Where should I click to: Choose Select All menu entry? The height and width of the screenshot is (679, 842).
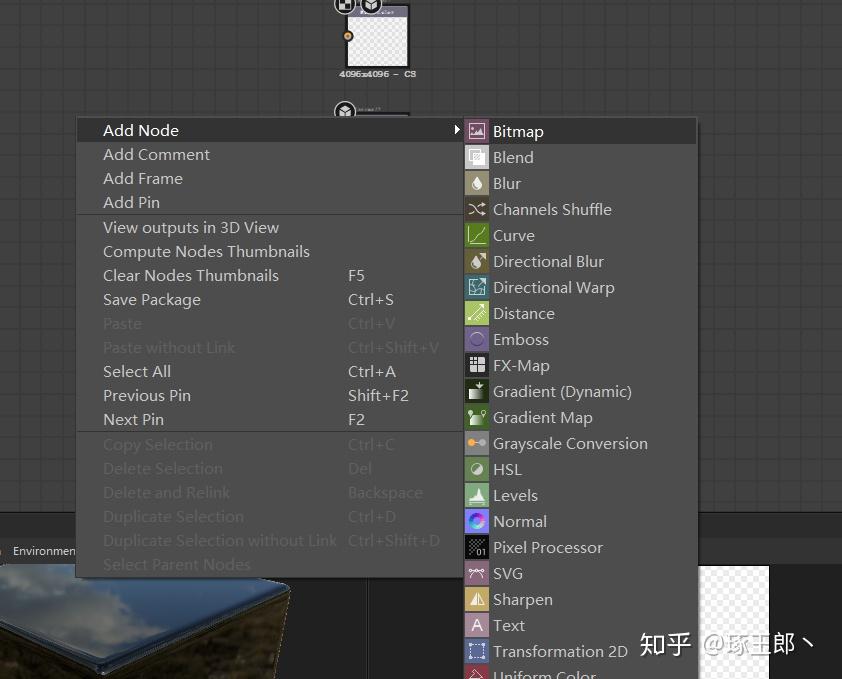pos(269,371)
